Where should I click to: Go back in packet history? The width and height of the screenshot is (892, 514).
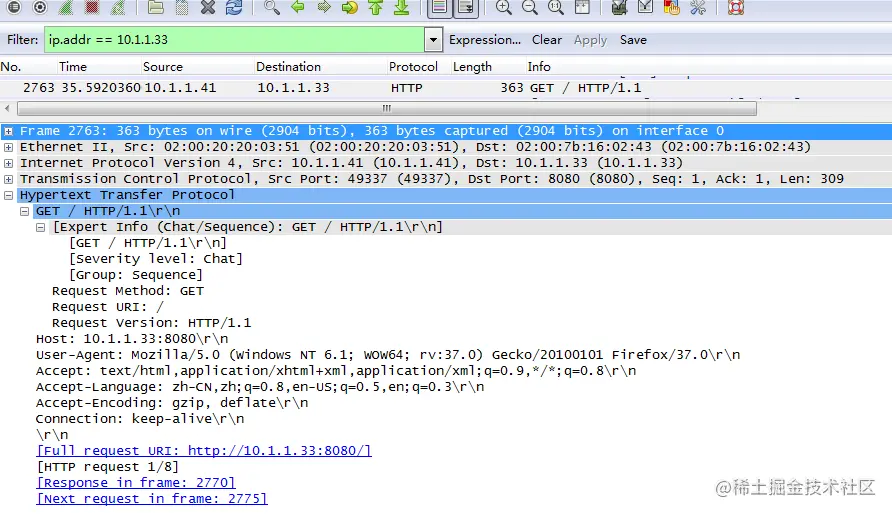pos(298,7)
